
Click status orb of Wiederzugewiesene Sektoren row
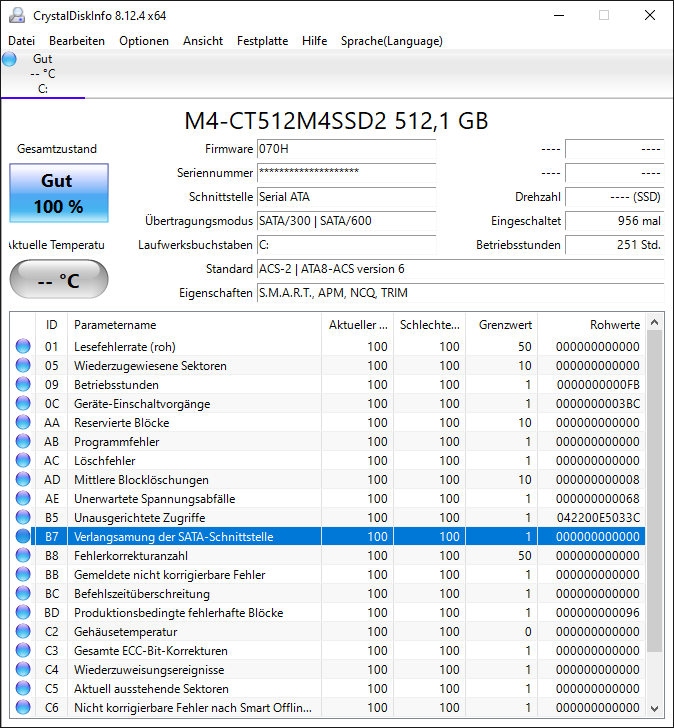[x=23, y=365]
